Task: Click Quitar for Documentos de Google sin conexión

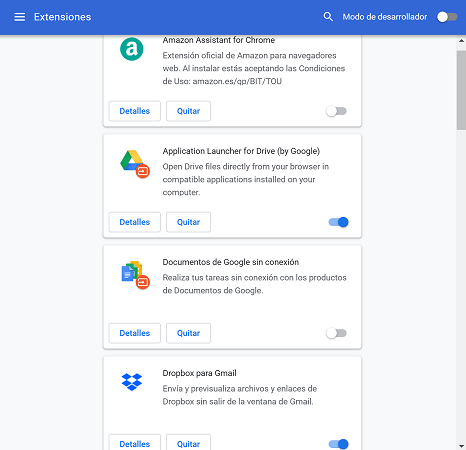Action: (188, 333)
